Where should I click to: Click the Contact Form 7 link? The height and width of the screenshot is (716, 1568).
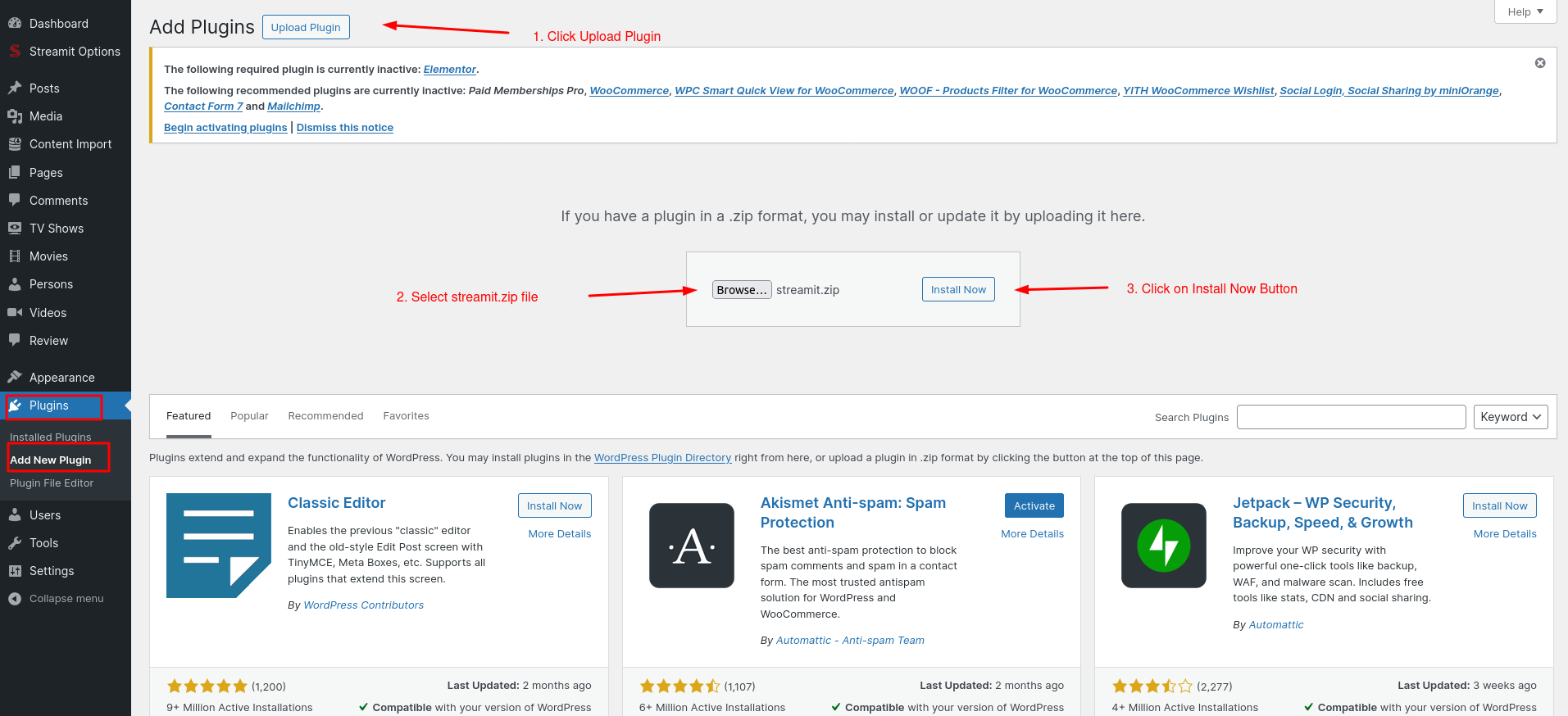pyautogui.click(x=203, y=106)
